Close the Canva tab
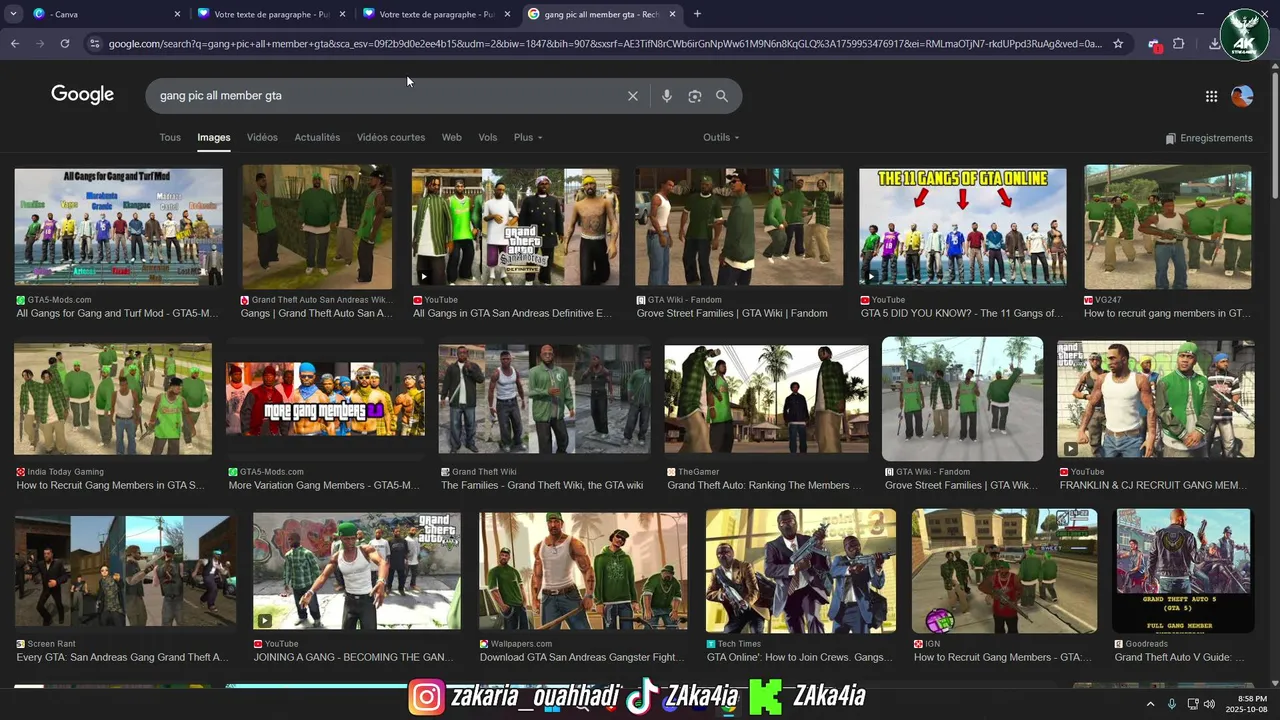 click(x=177, y=14)
